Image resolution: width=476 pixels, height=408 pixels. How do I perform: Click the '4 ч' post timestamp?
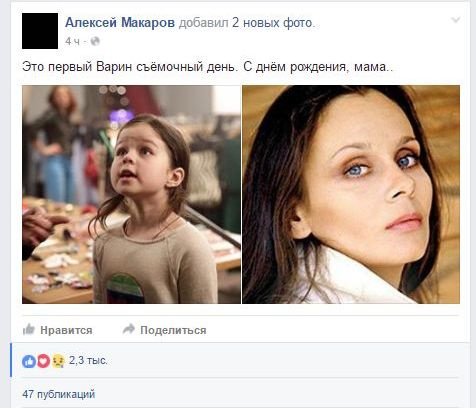click(72, 41)
